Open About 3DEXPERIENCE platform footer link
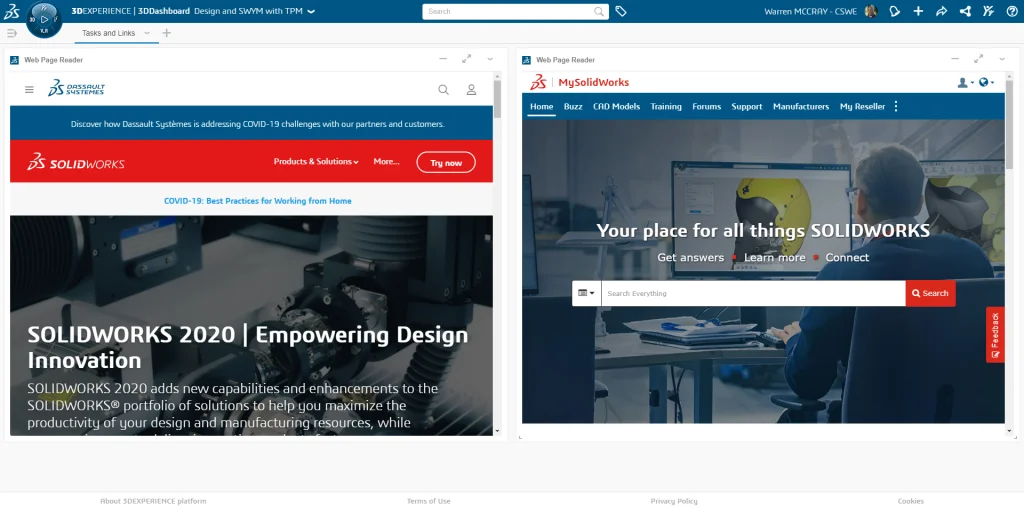This screenshot has height=511, width=1024. click(153, 501)
